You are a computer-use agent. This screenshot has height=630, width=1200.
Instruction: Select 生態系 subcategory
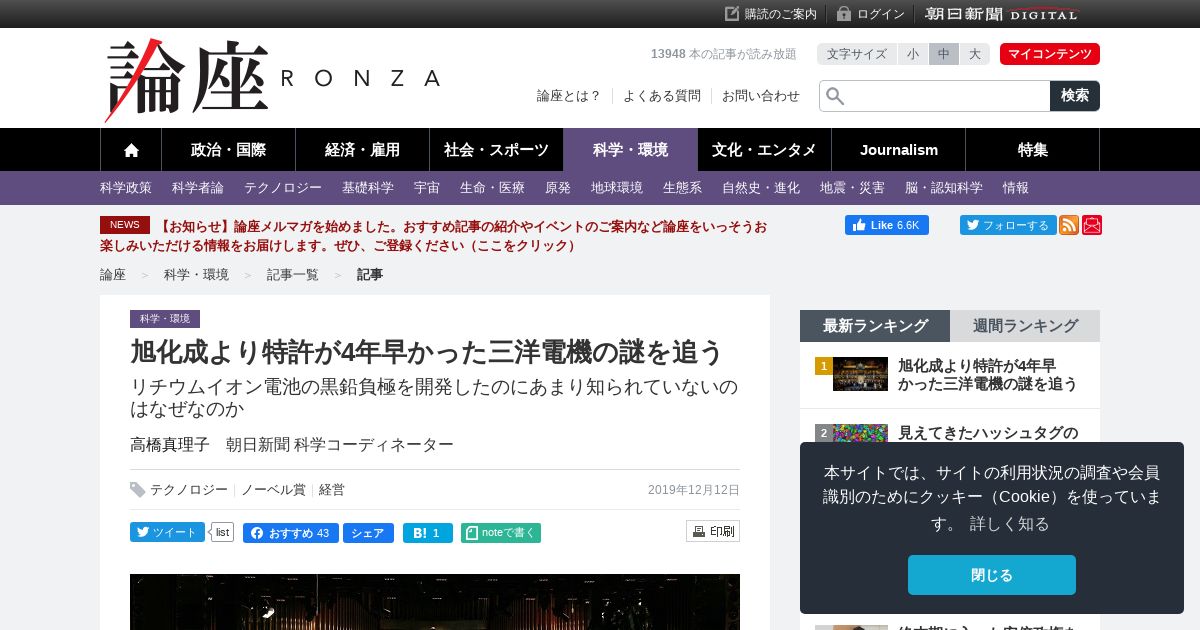pos(682,188)
